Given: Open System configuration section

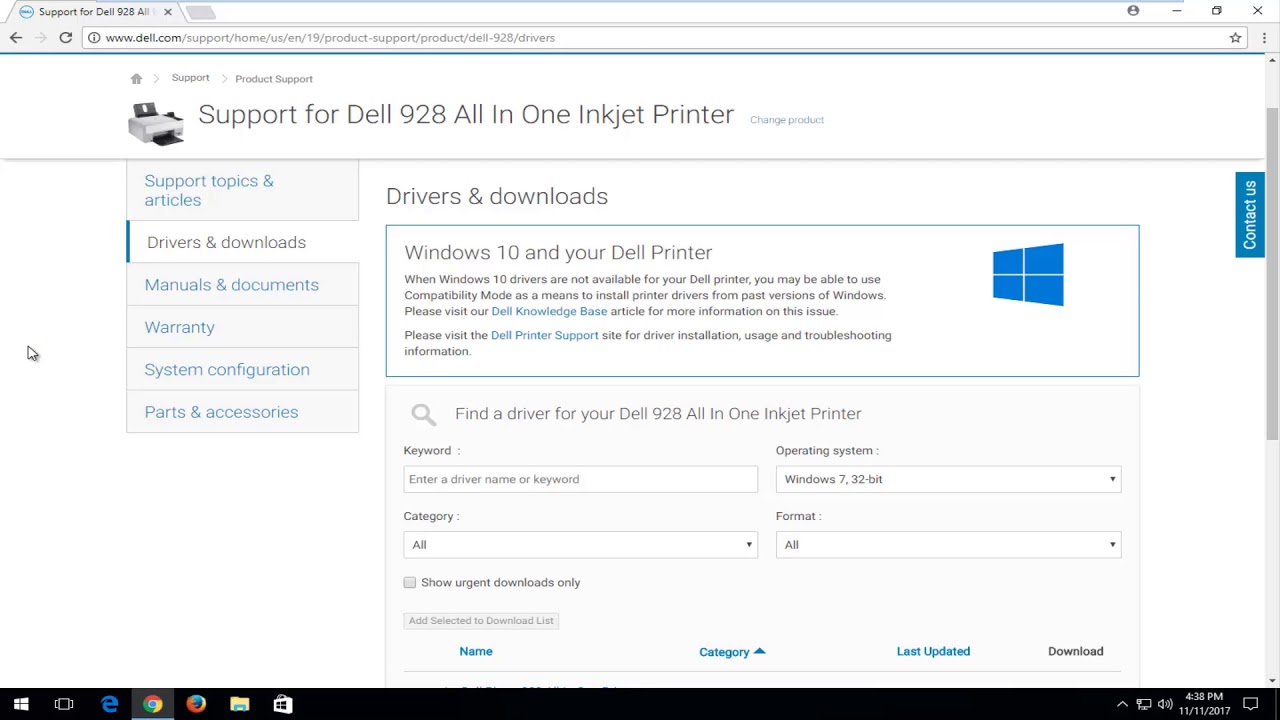Looking at the screenshot, I should [x=242, y=370].
